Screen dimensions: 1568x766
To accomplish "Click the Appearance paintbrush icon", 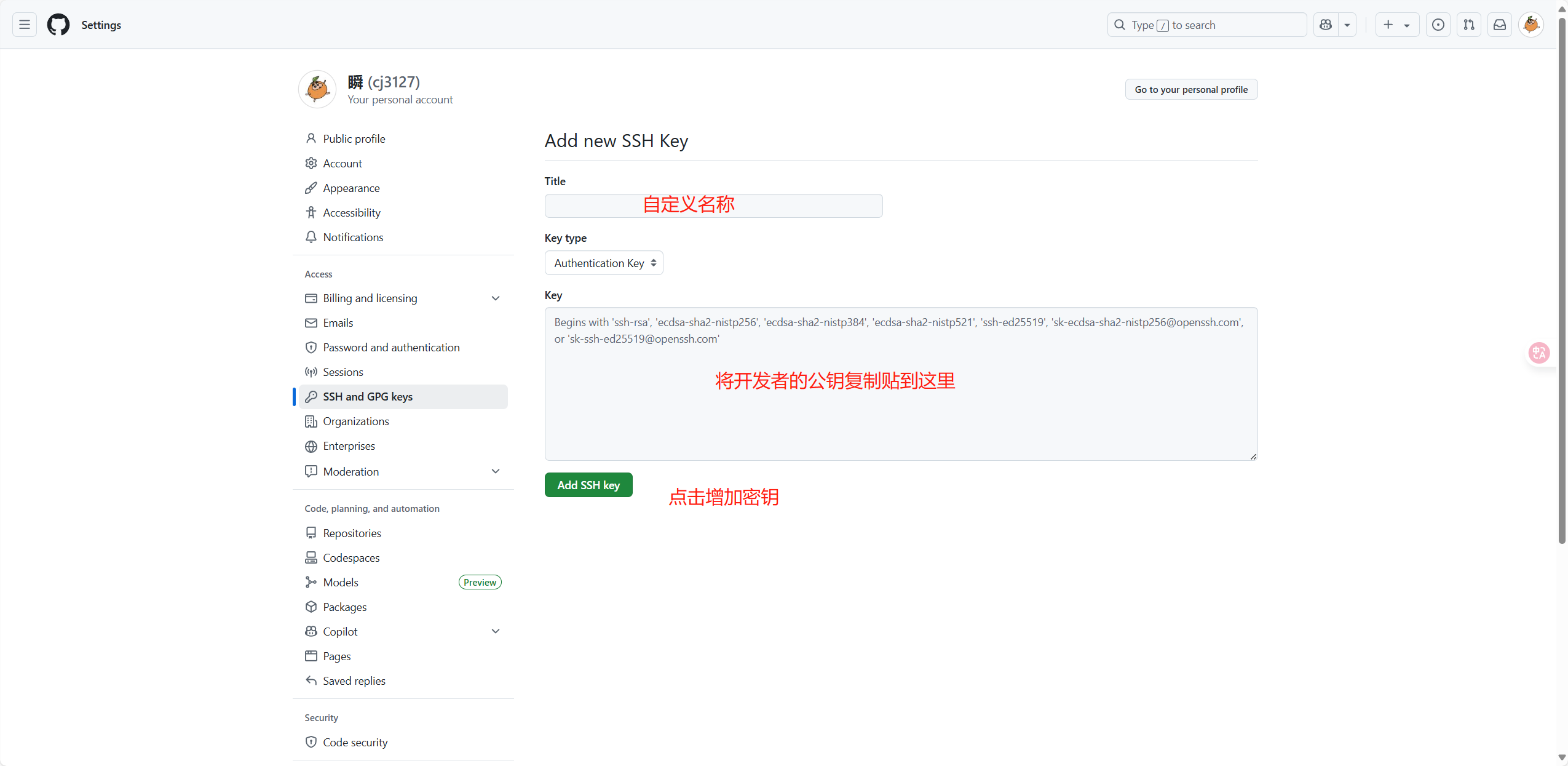I will [x=311, y=188].
